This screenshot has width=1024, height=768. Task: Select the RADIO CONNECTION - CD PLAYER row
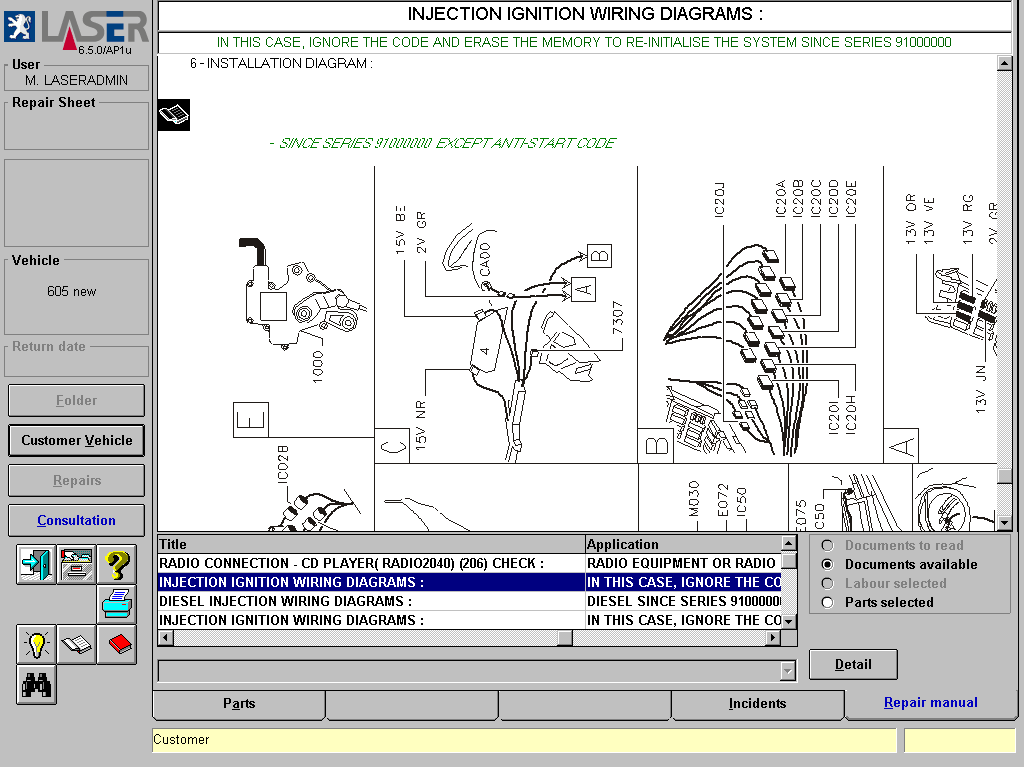(x=470, y=563)
